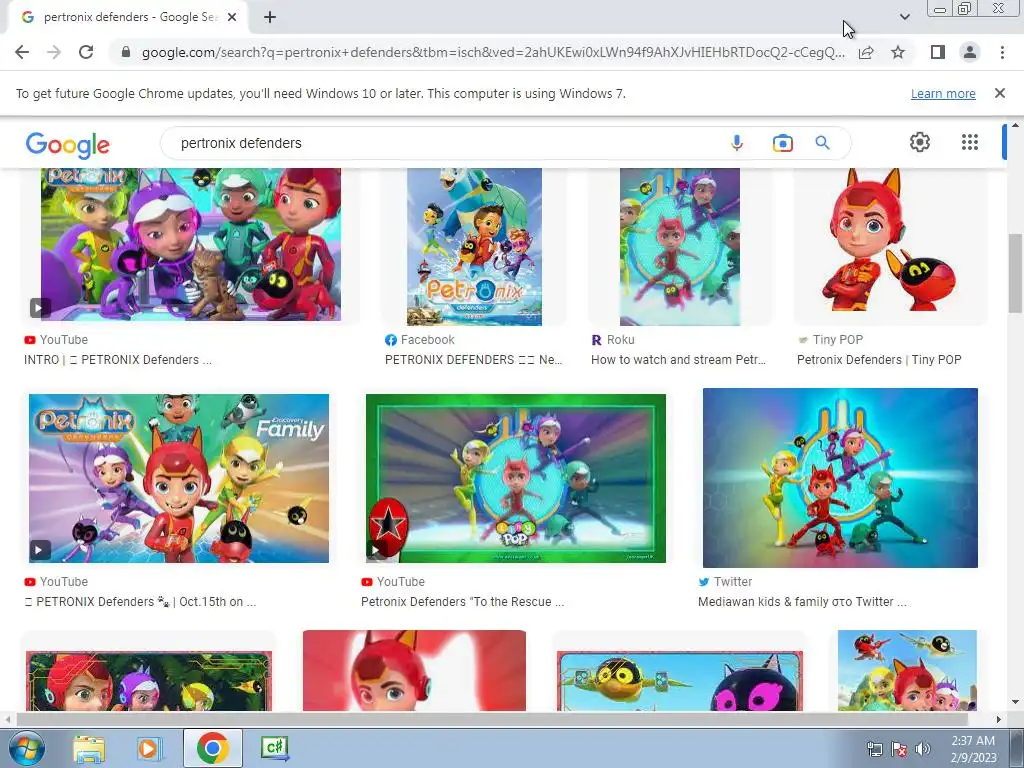Open the Facebook Petronix poster image
The width and height of the screenshot is (1024, 768).
[474, 246]
